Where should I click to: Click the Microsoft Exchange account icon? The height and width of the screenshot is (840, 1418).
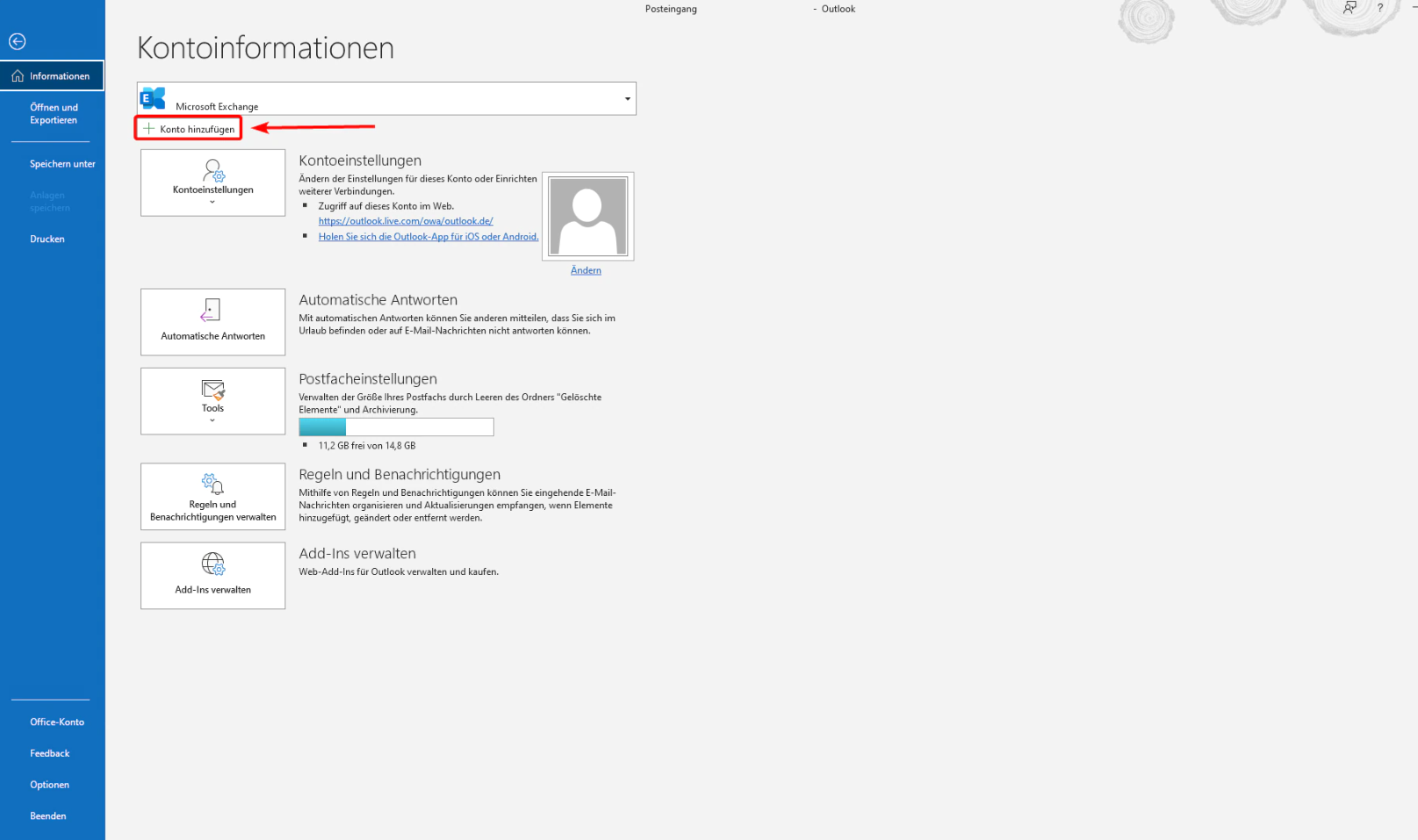click(x=154, y=98)
